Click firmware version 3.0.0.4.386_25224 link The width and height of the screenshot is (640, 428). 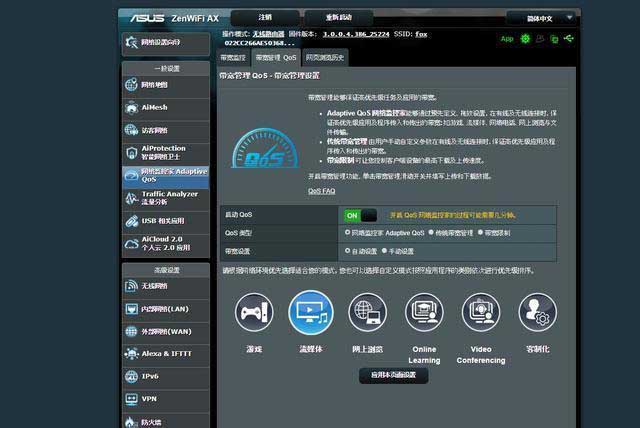(x=356, y=34)
